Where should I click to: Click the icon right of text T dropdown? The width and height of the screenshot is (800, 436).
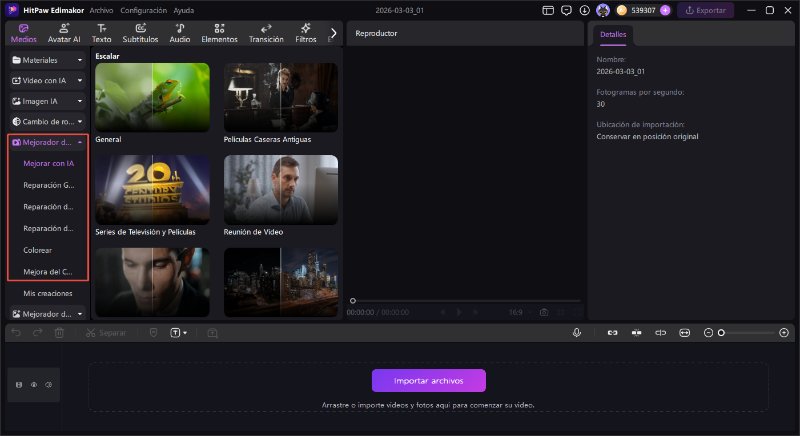[213, 332]
